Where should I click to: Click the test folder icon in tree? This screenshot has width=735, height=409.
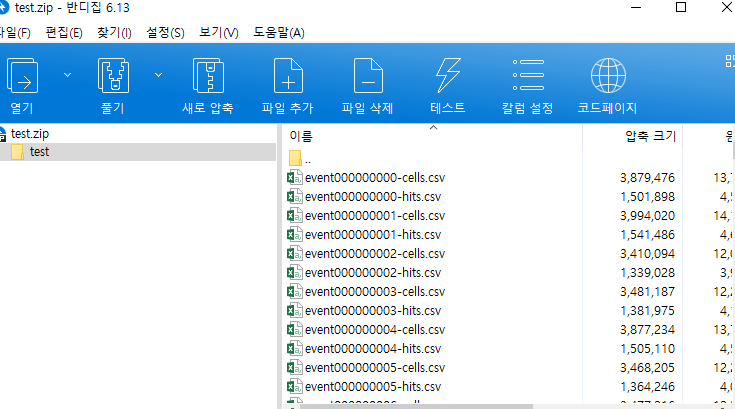click(17, 152)
